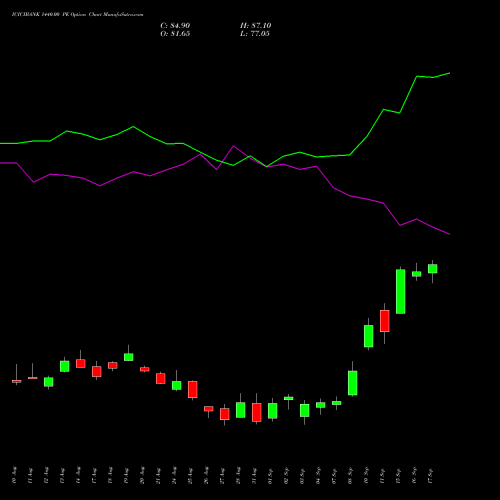The width and height of the screenshot is (500, 500).
Task: Click the 14 Aug date label
Action: coord(78,476)
